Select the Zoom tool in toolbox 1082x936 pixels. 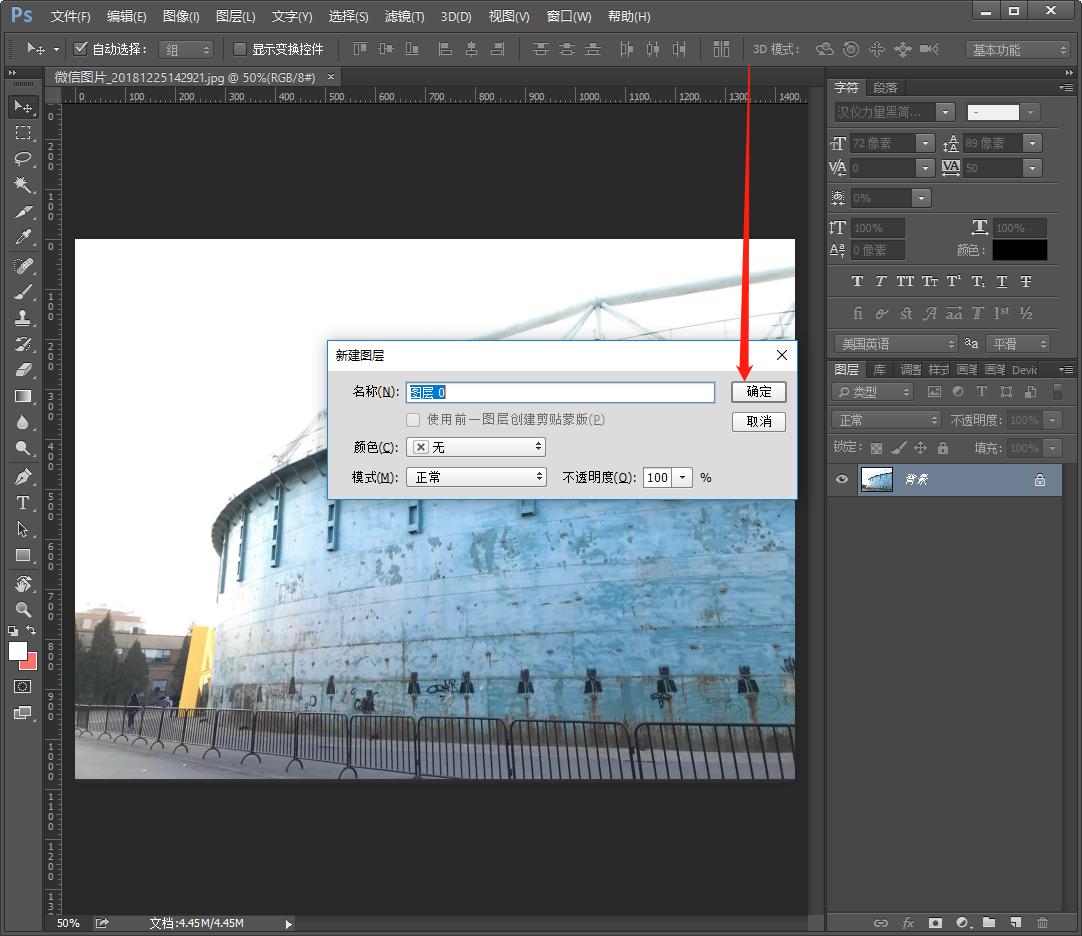23,609
